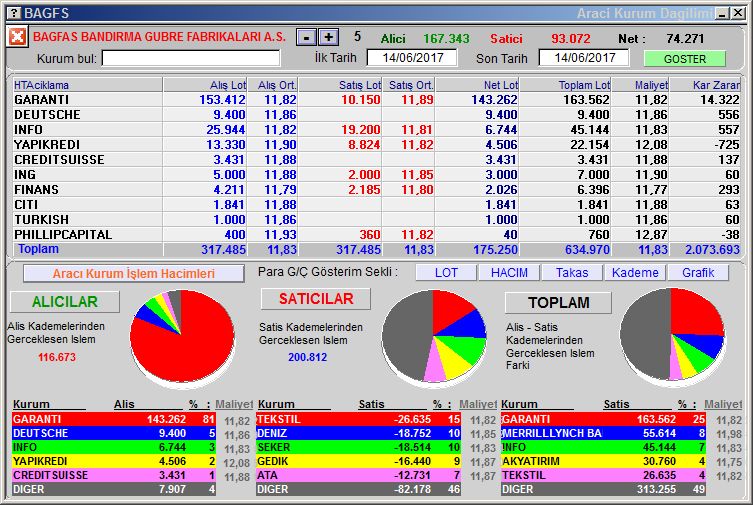This screenshot has height=505, width=753.
Task: Select yellow YAPIKREDI row in buyers list
Action: tap(114, 461)
